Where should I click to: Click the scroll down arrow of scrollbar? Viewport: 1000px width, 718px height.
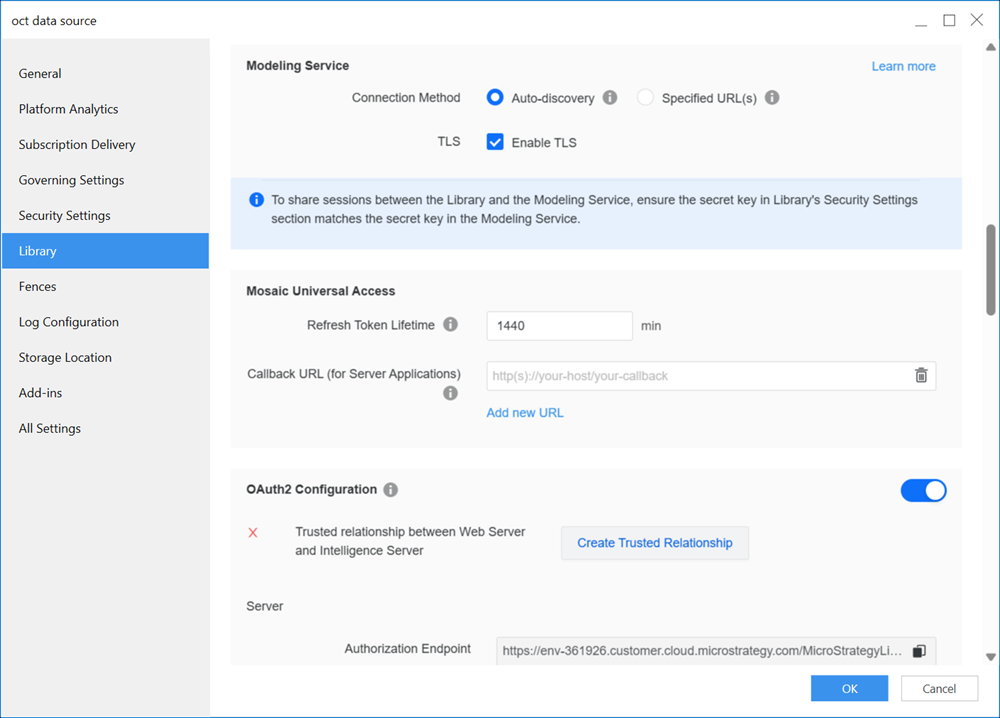pos(990,657)
